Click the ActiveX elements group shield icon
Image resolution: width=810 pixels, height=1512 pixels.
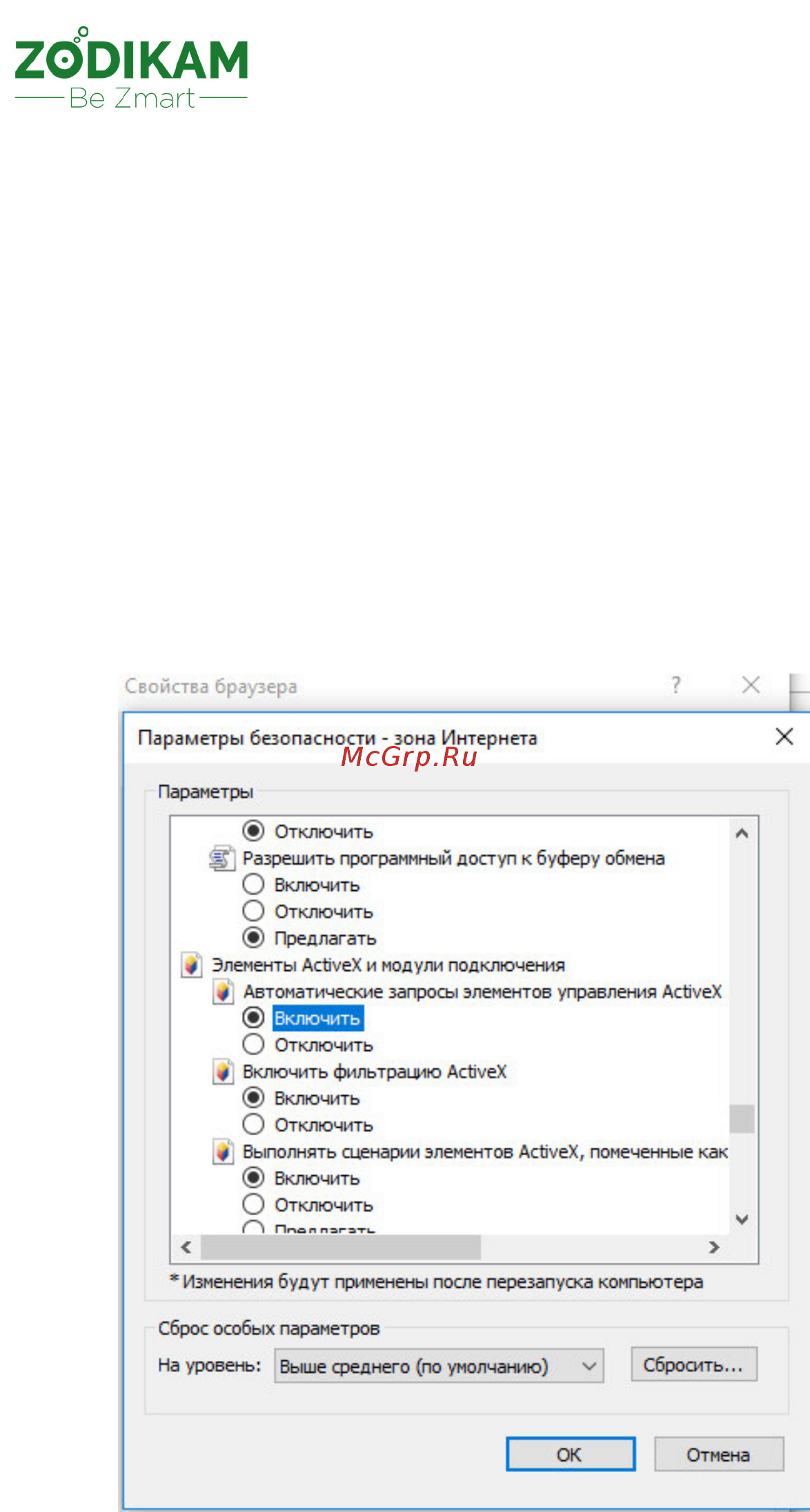click(x=192, y=965)
